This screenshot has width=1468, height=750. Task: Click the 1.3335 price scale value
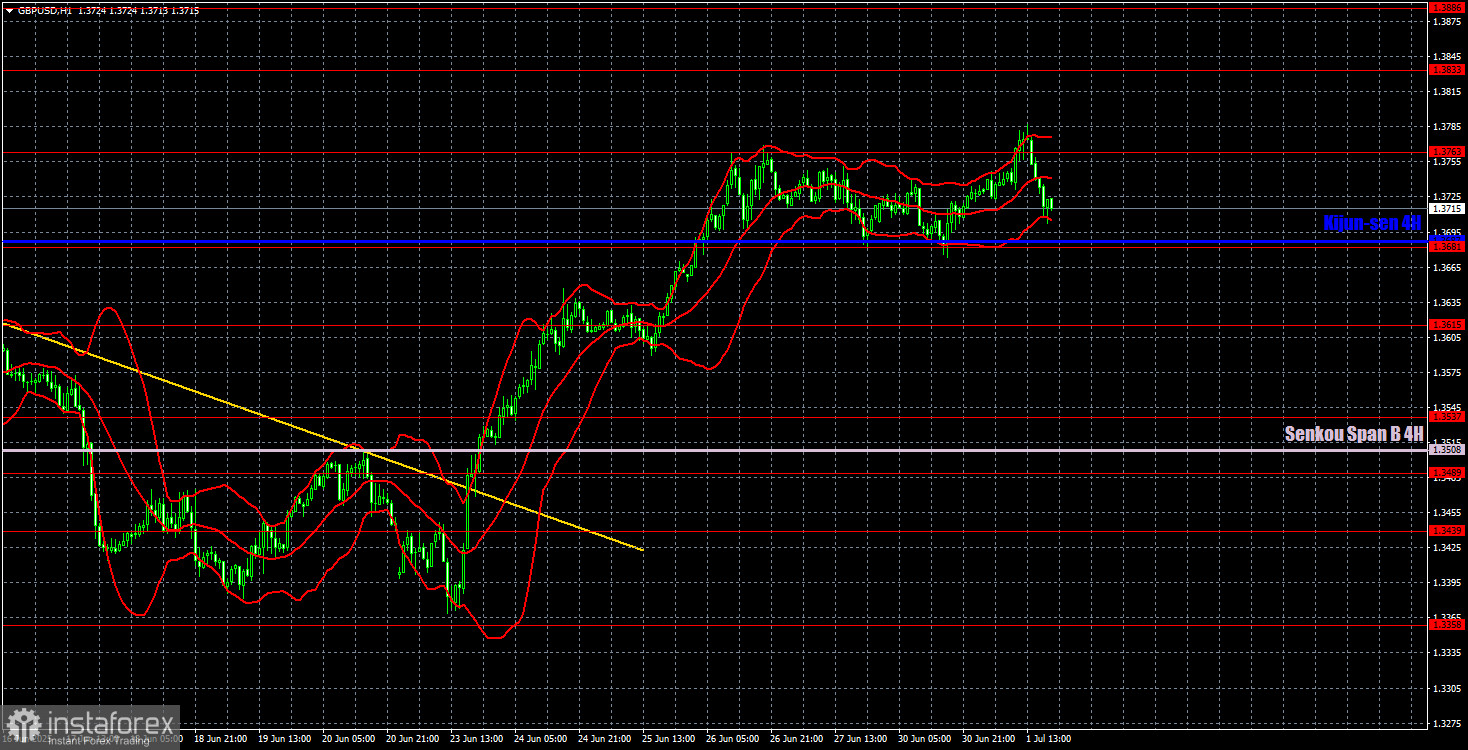click(1447, 653)
